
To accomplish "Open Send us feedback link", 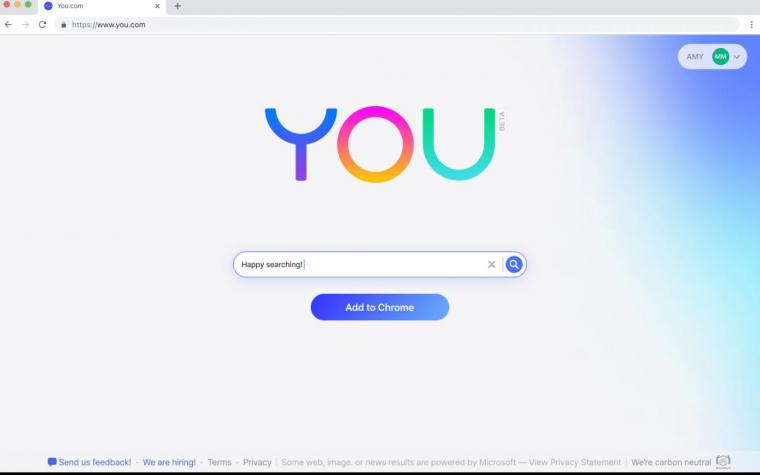I will coord(95,462).
